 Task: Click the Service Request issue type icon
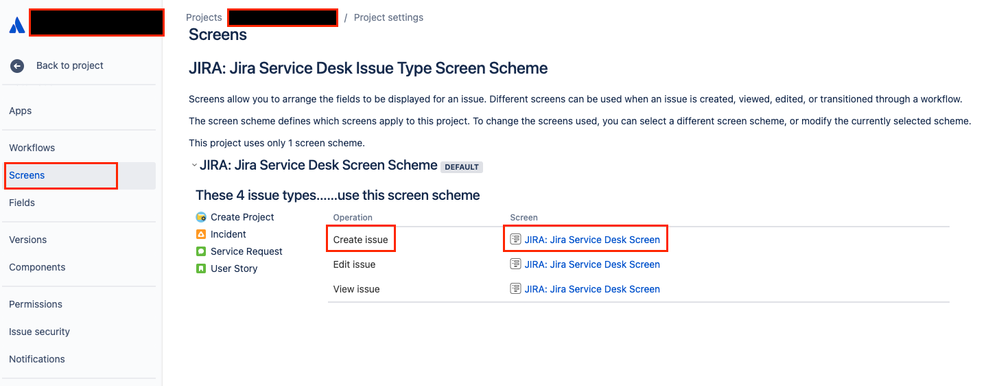pos(201,252)
